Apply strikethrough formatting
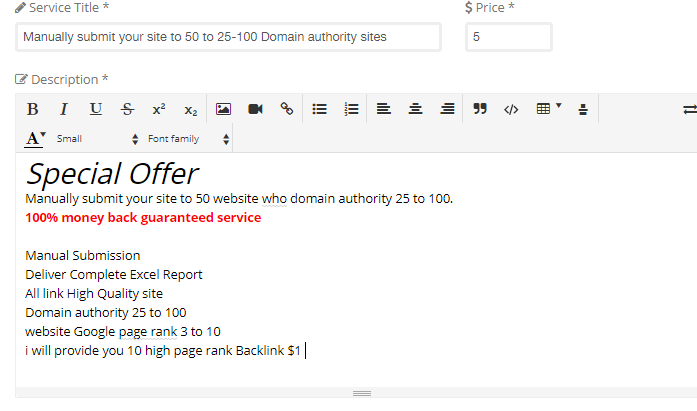 127,109
